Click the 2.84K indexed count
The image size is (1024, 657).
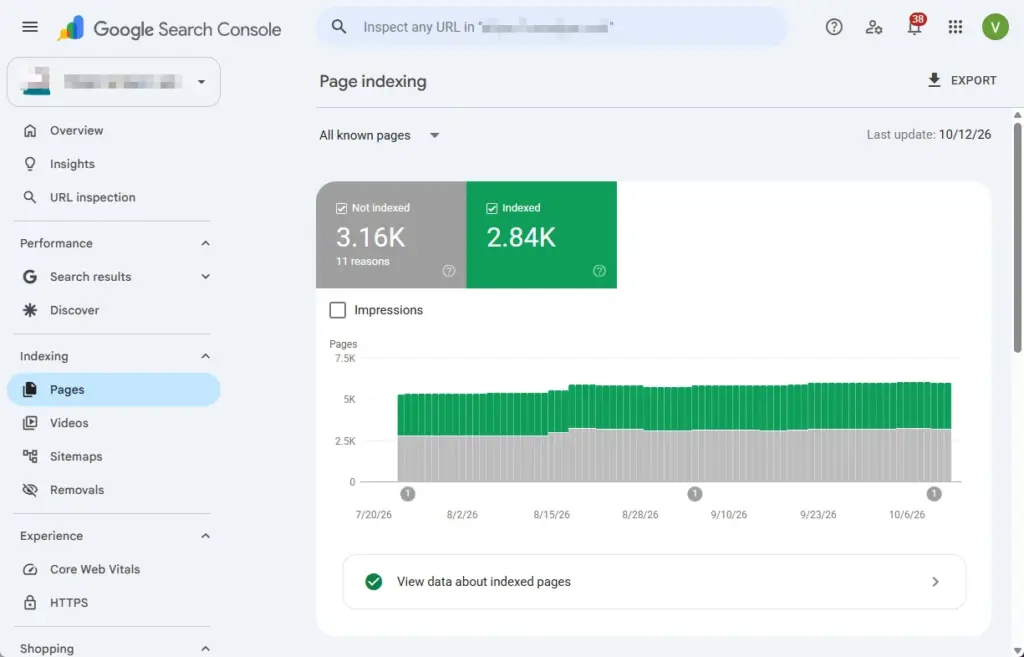[x=521, y=238]
